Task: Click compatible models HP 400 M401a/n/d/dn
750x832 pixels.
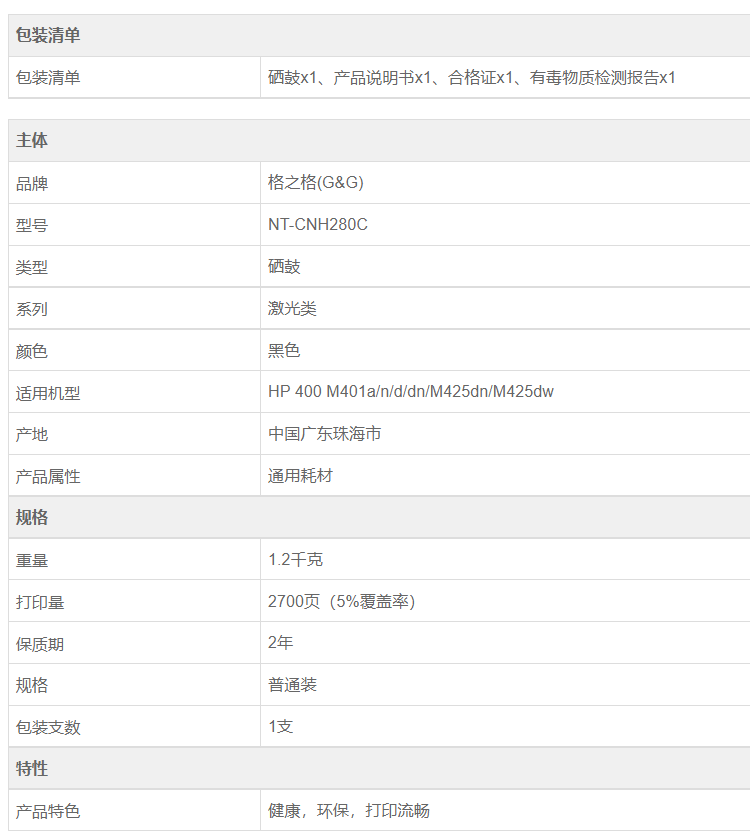Action: 411,392
